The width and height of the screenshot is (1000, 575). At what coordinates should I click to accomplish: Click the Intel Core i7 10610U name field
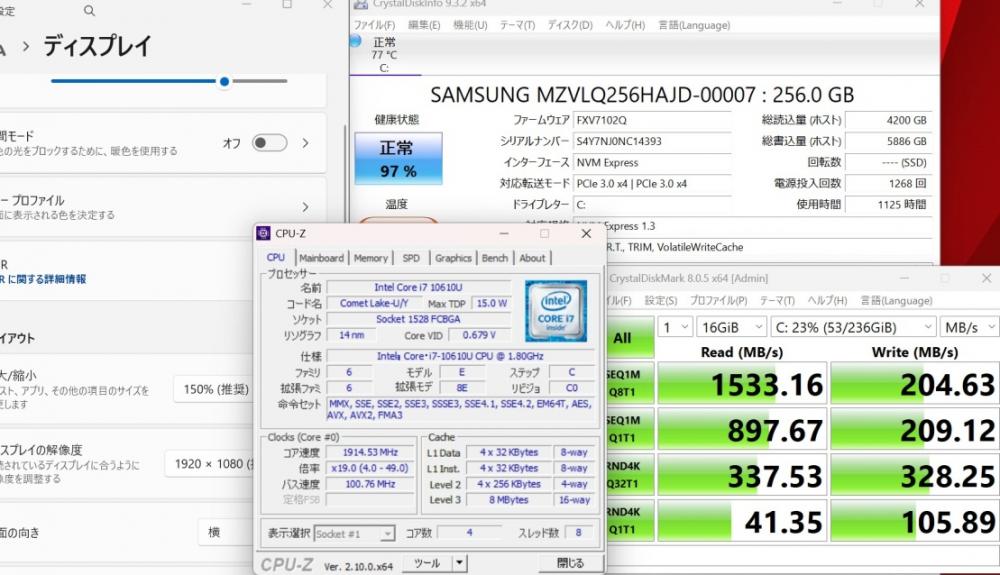pos(418,288)
